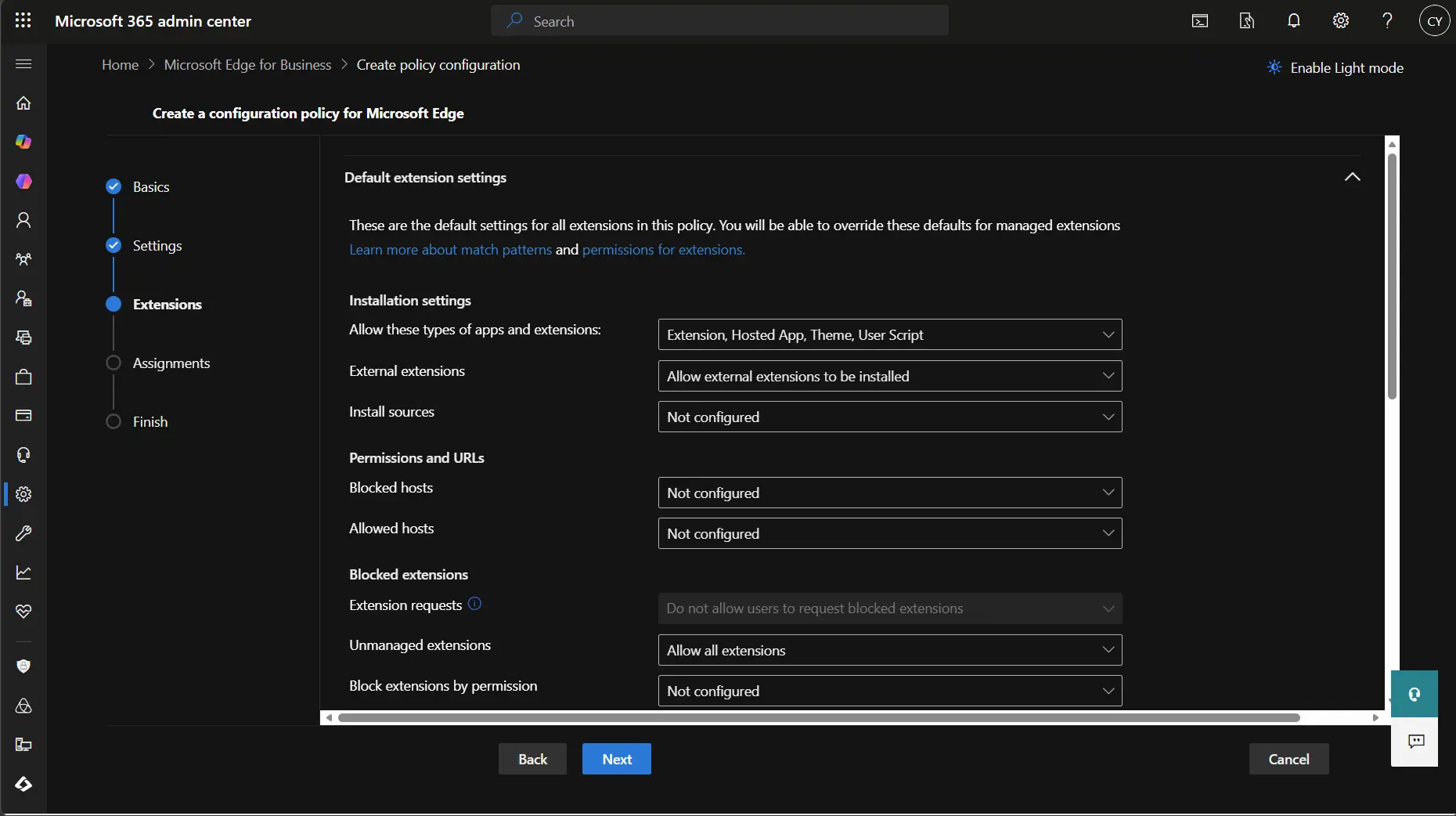Click the help question mark icon
The image size is (1456, 816).
pos(1387,21)
